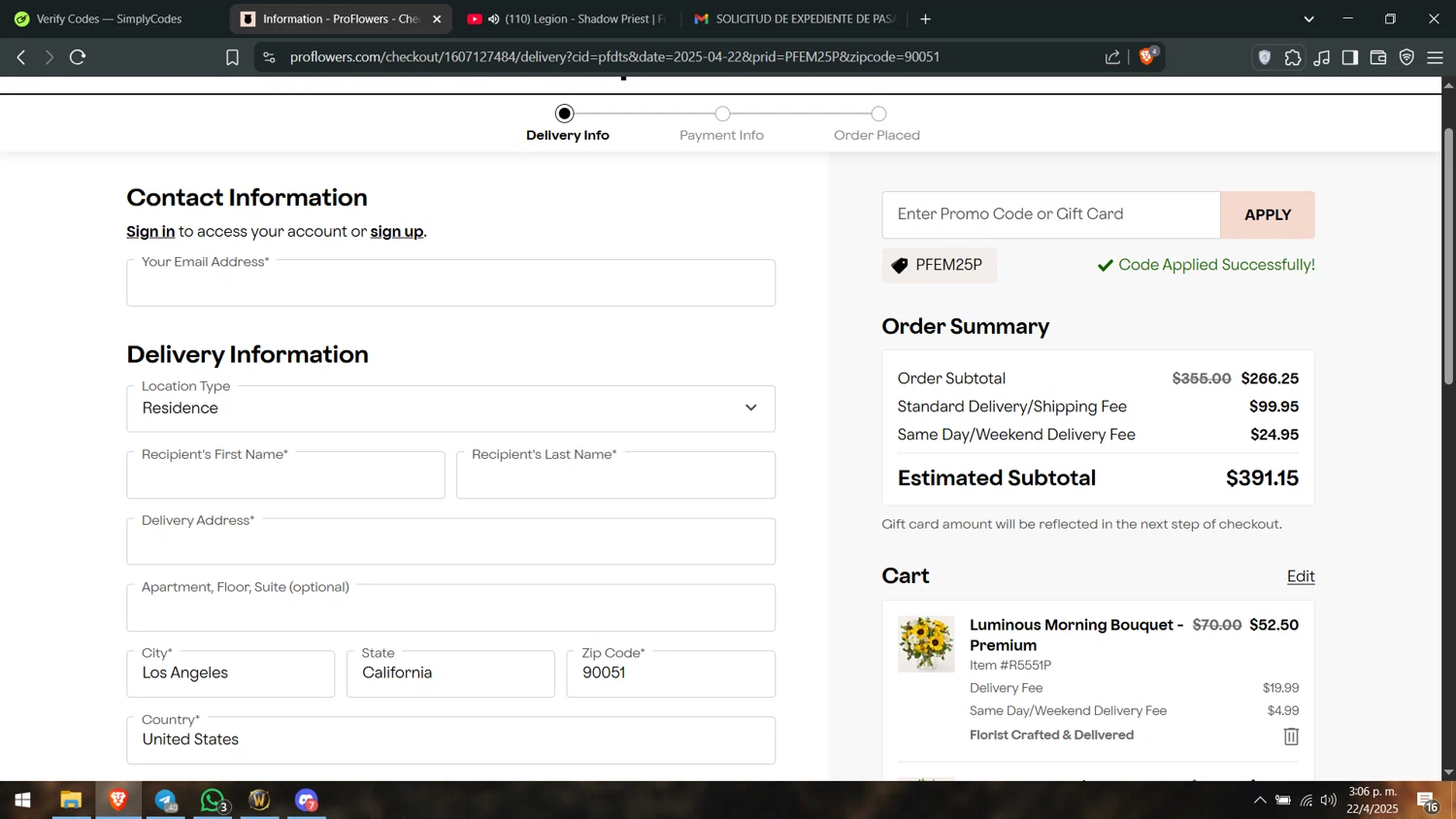
Task: Open the browser extensions puzzle icon
Action: click(1293, 57)
